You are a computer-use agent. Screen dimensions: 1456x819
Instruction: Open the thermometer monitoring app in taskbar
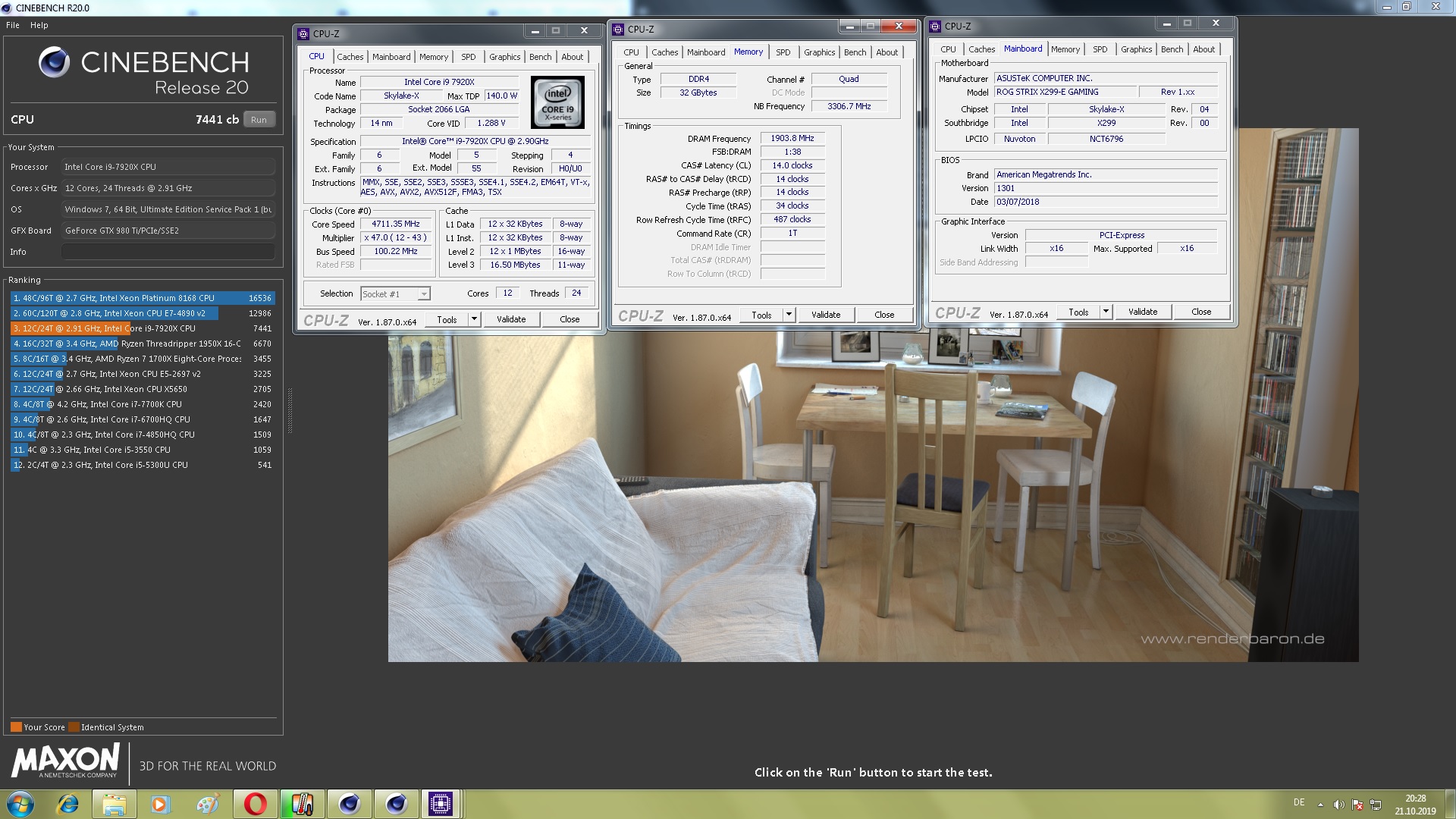[301, 804]
